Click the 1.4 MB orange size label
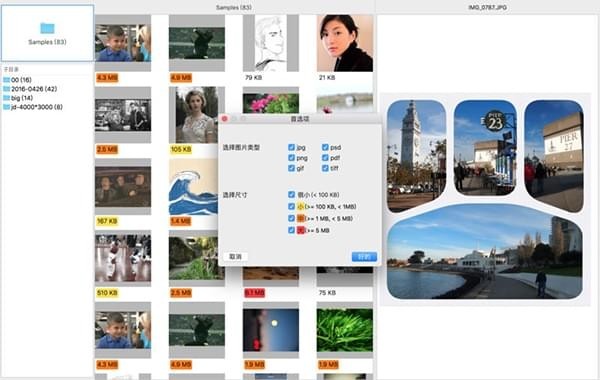600x380 pixels. click(181, 221)
